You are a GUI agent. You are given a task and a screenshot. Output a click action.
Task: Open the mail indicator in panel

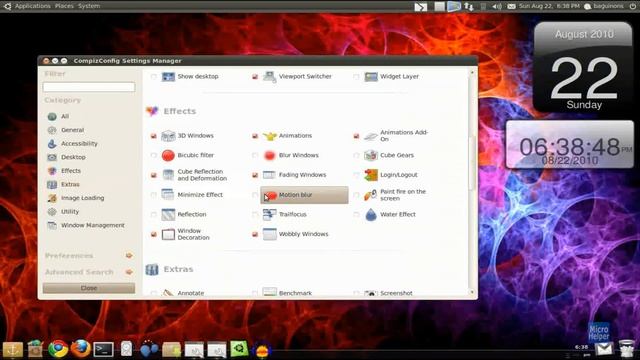511,7
